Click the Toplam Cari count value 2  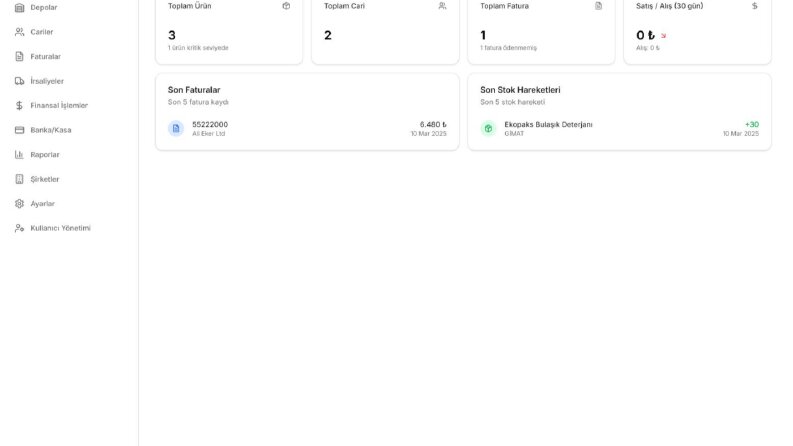tap(328, 35)
